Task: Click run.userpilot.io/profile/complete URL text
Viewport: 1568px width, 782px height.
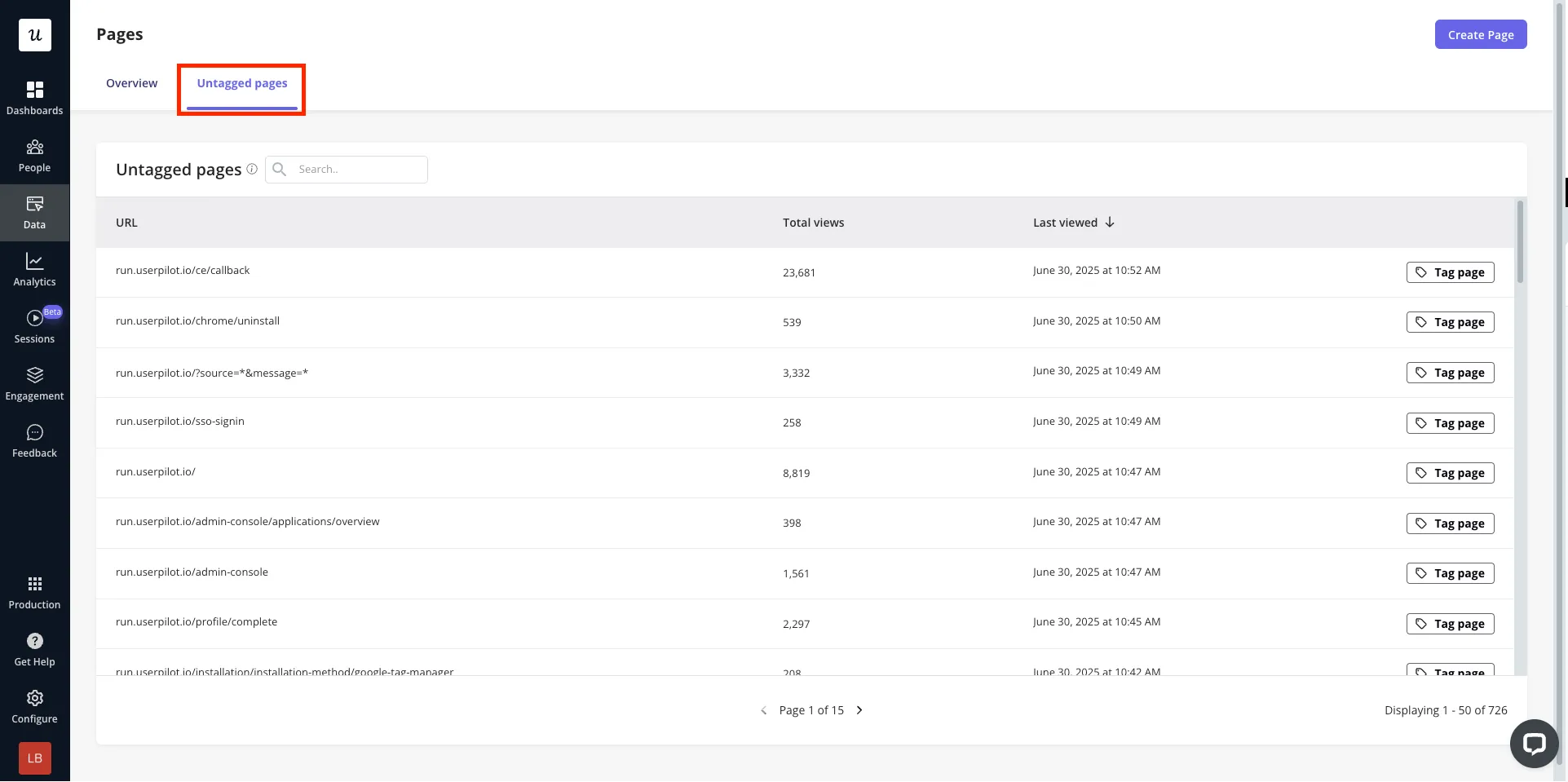Action: pos(197,622)
